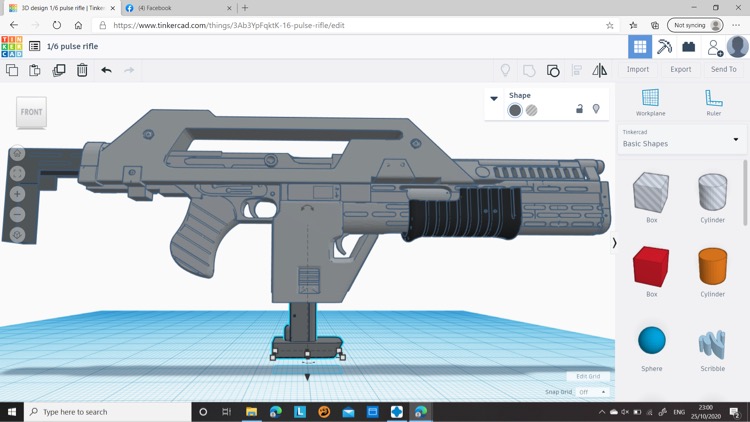Image resolution: width=750 pixels, height=422 pixels.
Task: Open the Mirror/Flip tool
Action: tap(599, 71)
